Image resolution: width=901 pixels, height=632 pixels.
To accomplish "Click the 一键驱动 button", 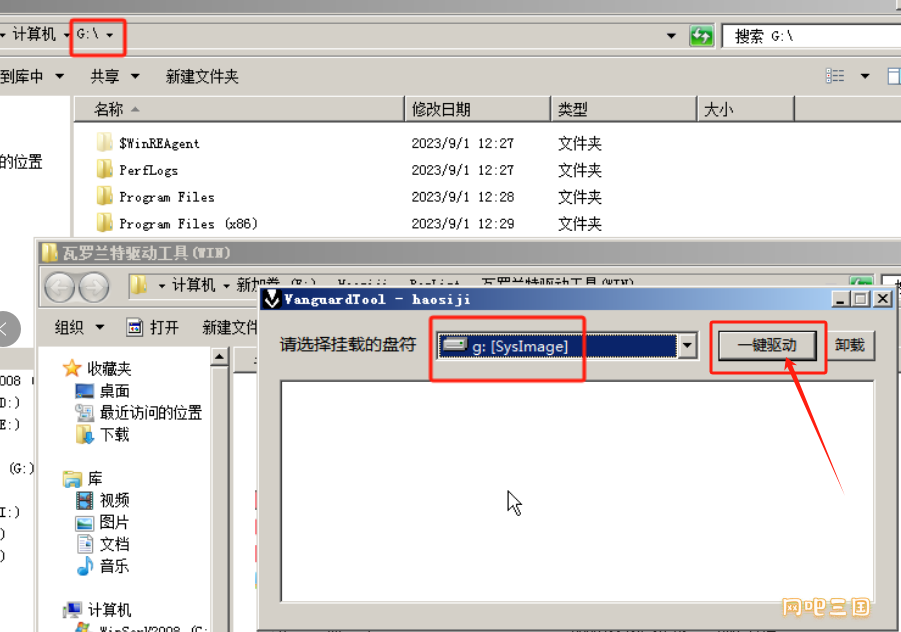I will [767, 345].
